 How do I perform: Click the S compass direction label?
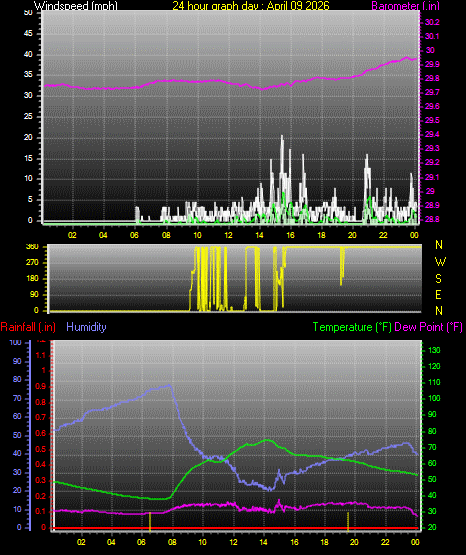click(438, 279)
